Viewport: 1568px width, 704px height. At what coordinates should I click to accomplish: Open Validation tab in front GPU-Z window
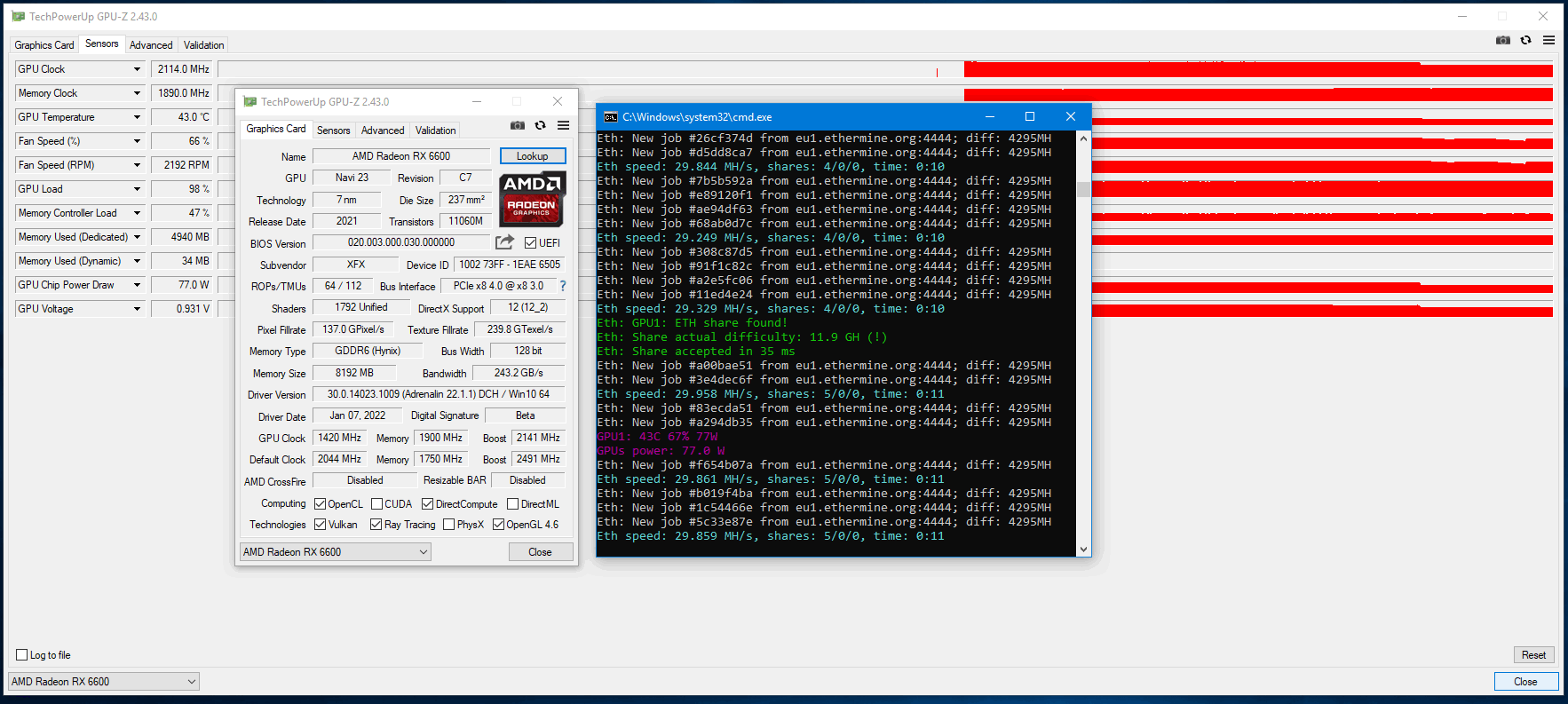pyautogui.click(x=435, y=130)
